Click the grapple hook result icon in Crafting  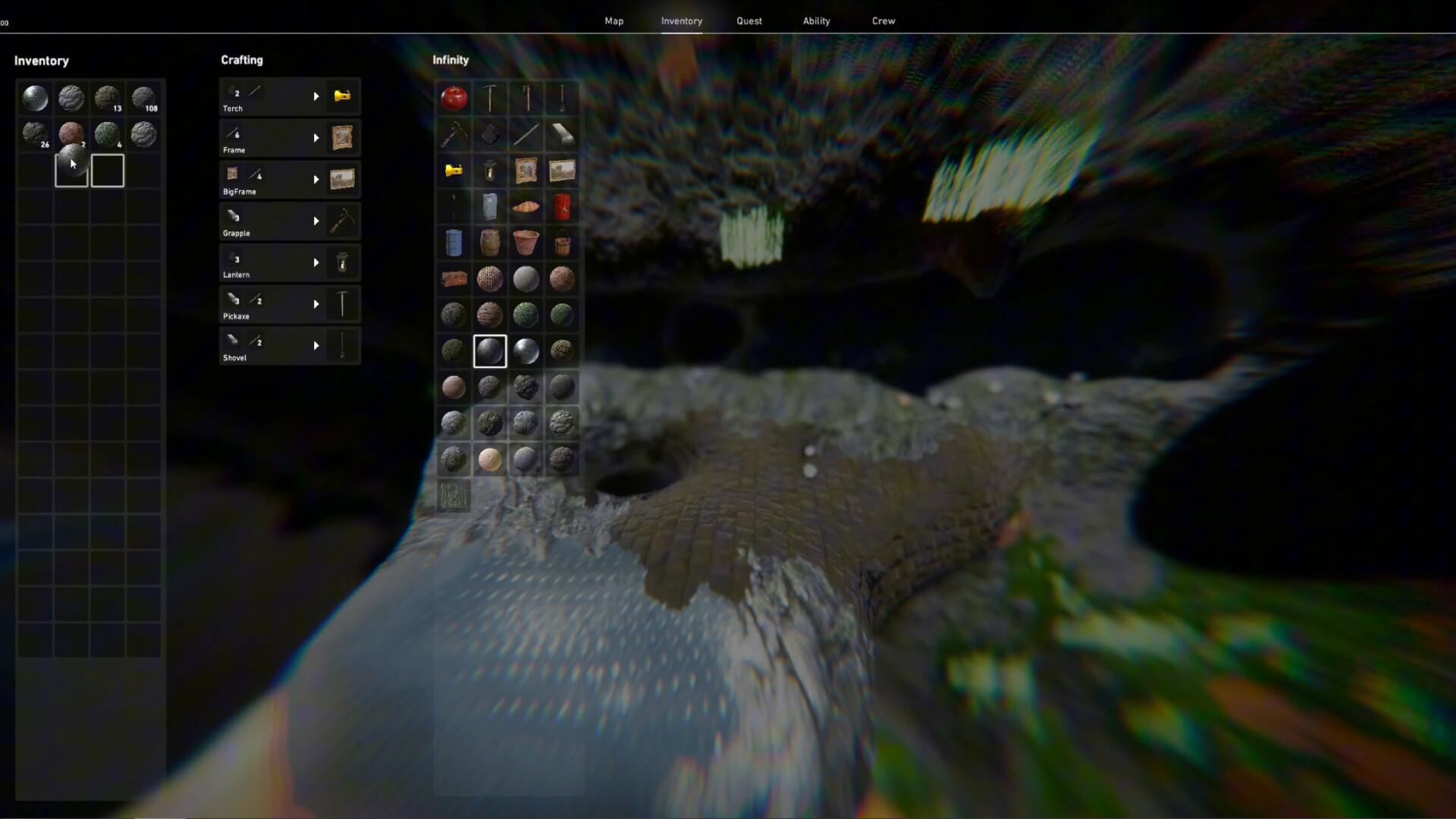(343, 221)
